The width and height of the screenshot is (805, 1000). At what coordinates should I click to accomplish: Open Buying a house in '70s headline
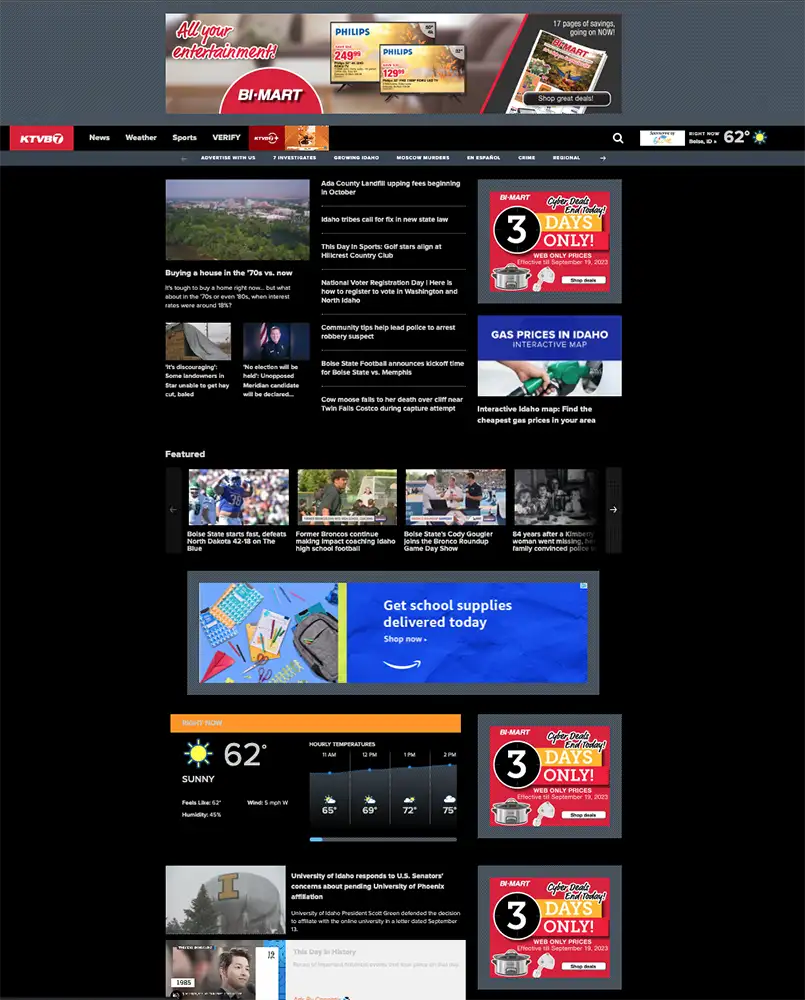tap(228, 273)
